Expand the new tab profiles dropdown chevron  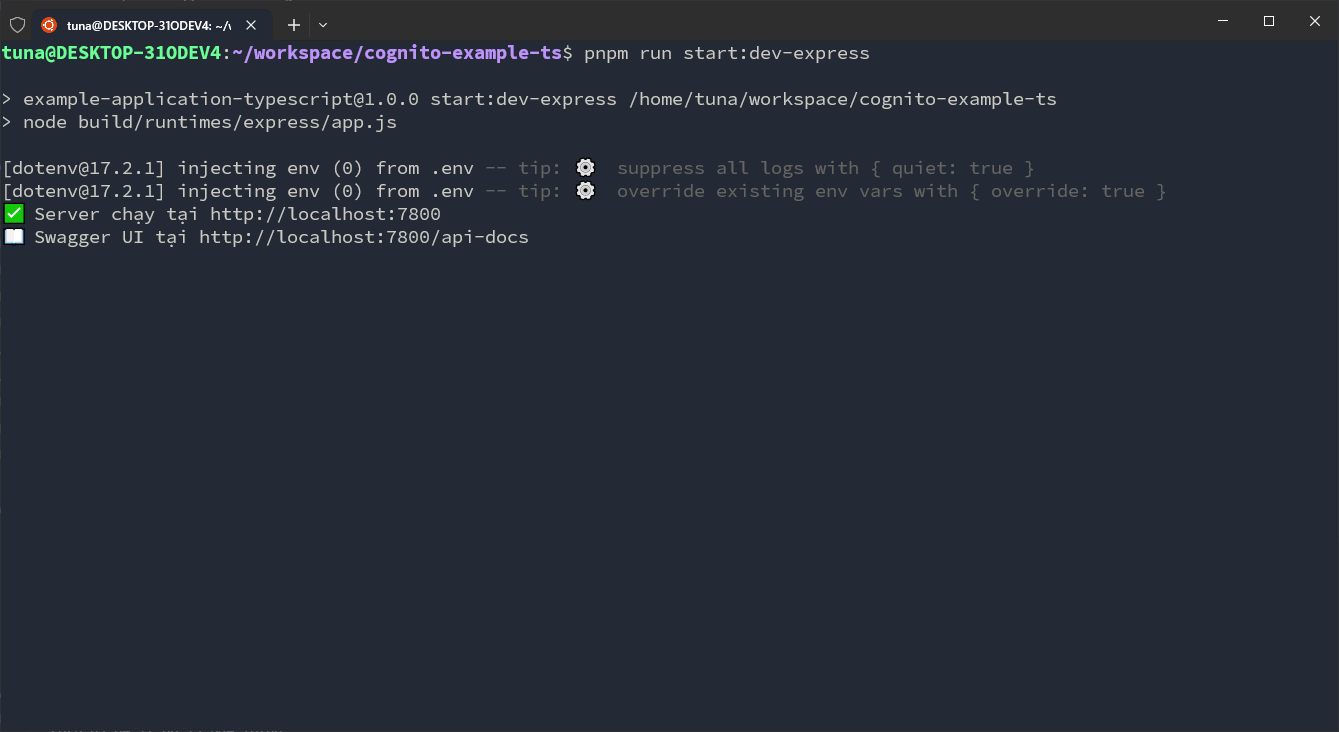click(323, 25)
